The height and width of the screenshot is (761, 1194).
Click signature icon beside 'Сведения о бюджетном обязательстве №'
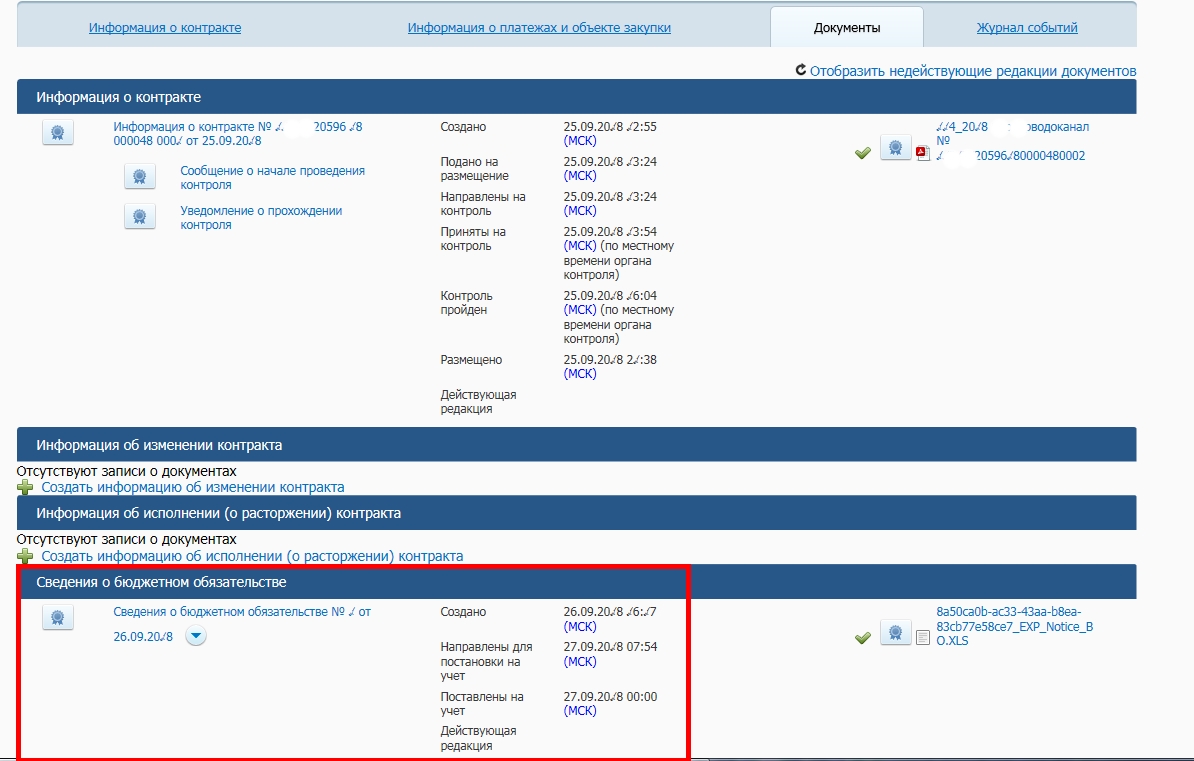[x=58, y=618]
